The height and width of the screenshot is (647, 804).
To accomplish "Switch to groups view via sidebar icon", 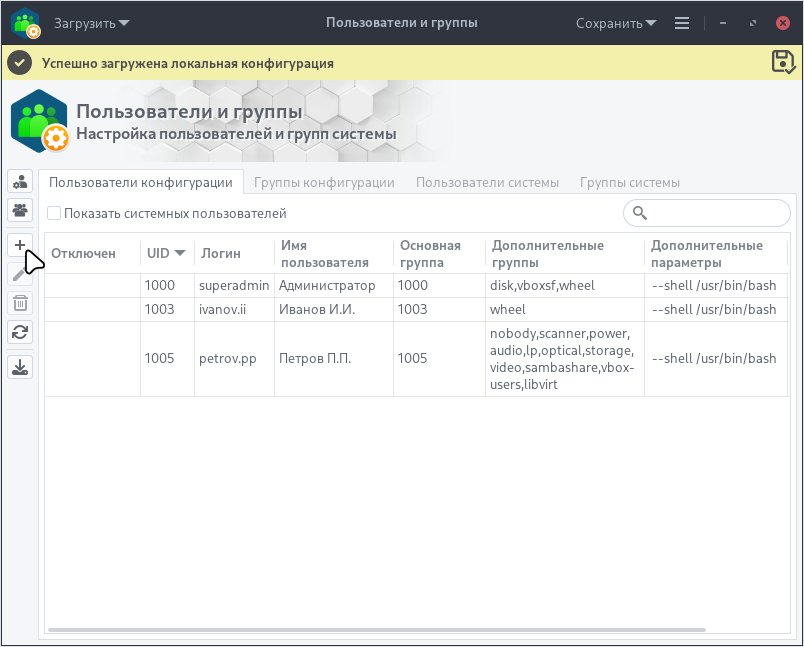I will coord(19,210).
